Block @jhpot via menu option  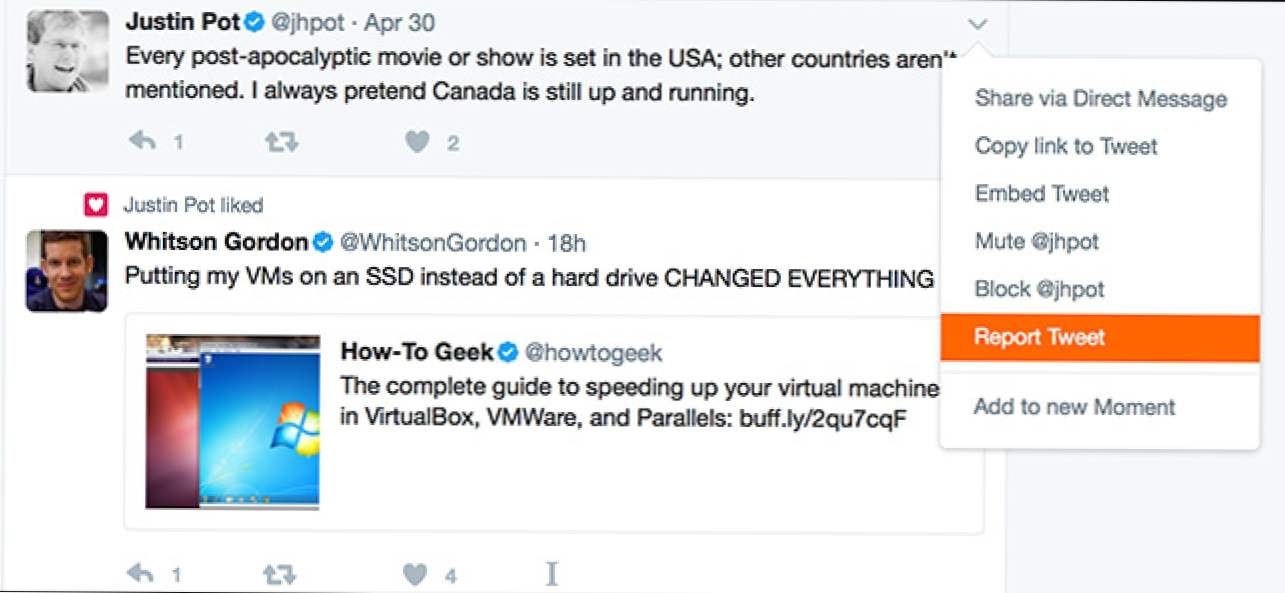pyautogui.click(x=1039, y=289)
